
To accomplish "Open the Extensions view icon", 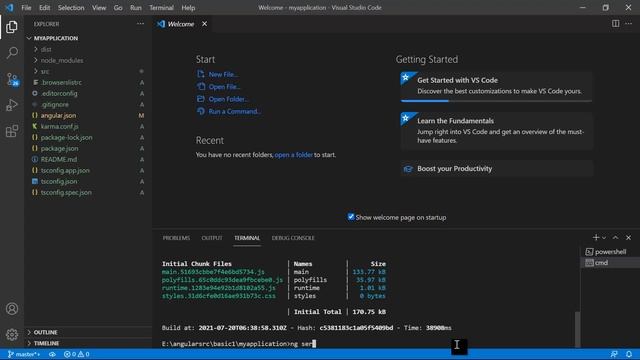I will point(12,131).
